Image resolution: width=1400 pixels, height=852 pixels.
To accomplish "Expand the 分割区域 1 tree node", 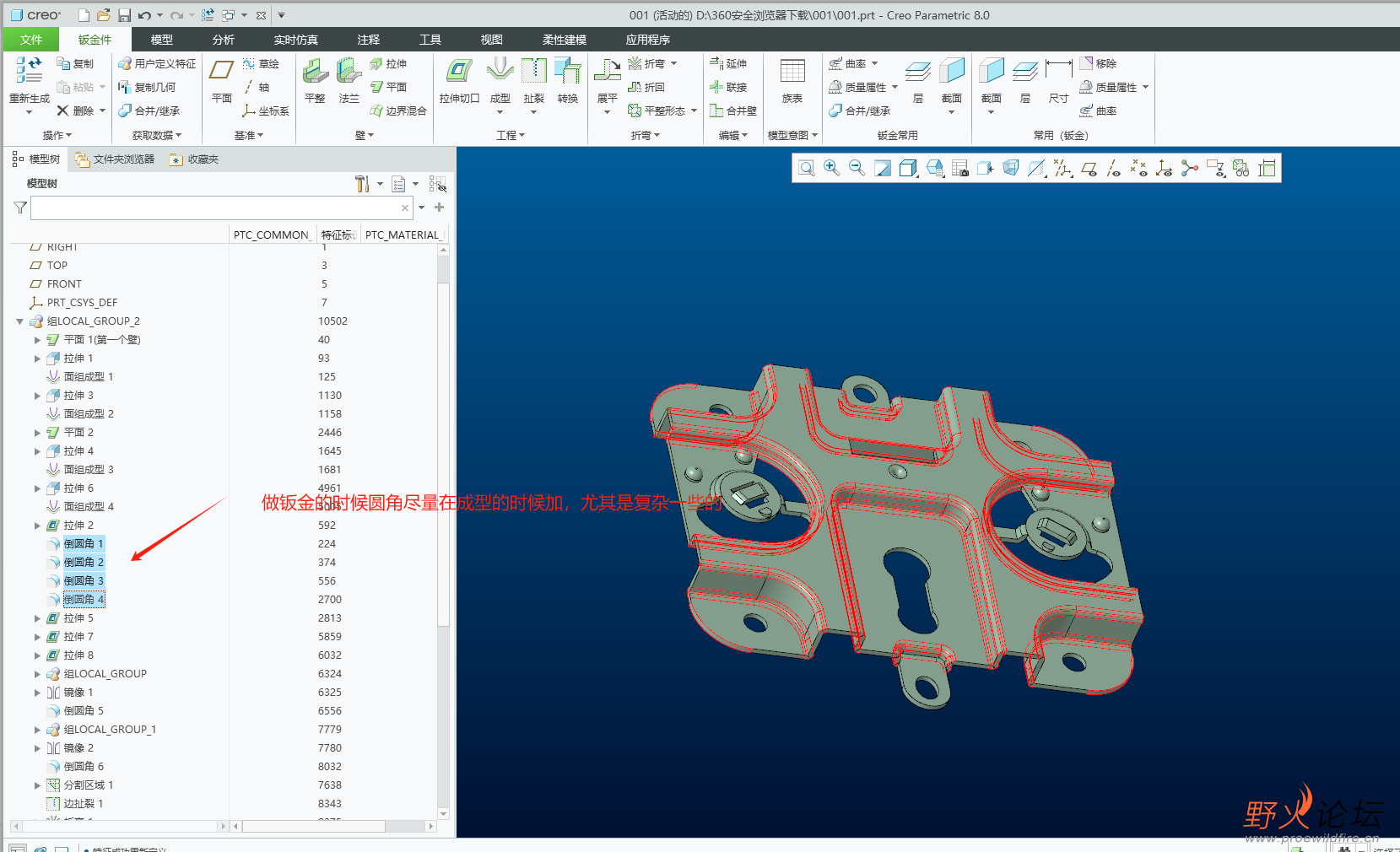I will [37, 785].
